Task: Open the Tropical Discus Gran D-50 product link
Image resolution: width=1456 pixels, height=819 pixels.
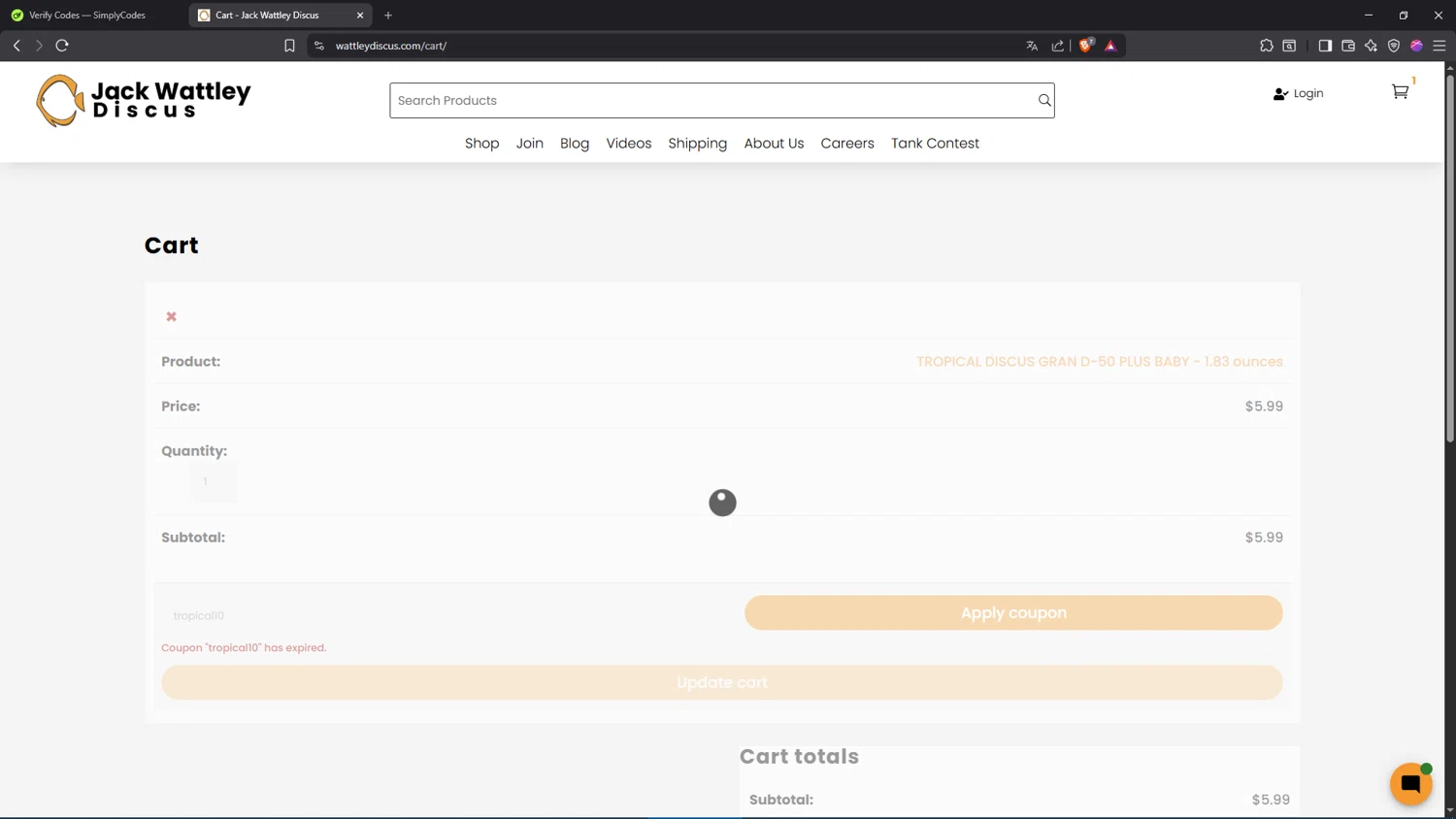Action: pyautogui.click(x=1100, y=361)
